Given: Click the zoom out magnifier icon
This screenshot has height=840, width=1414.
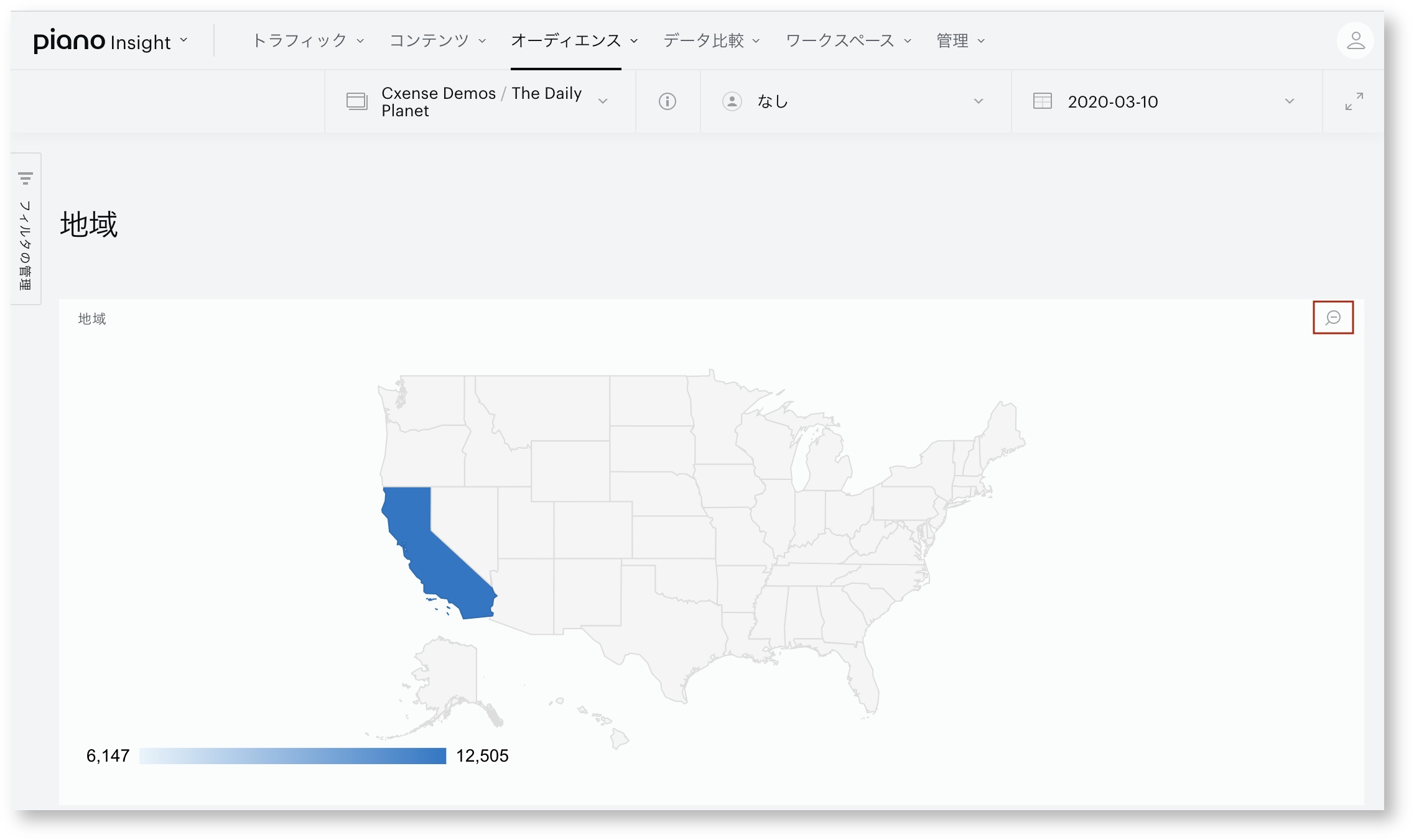Looking at the screenshot, I should pos(1333,318).
